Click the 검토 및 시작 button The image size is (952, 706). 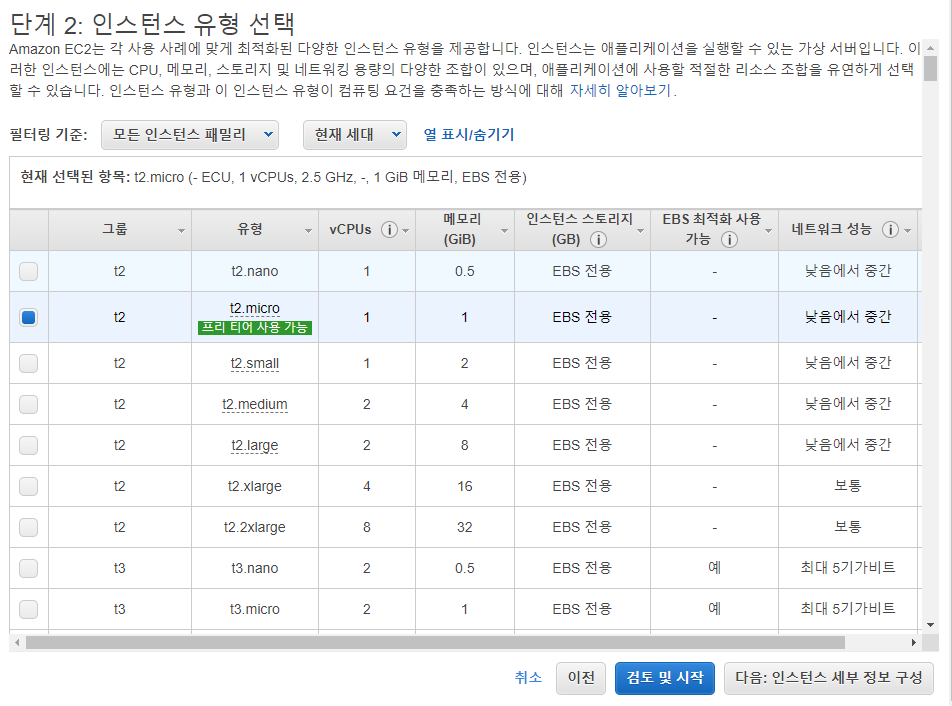[665, 678]
